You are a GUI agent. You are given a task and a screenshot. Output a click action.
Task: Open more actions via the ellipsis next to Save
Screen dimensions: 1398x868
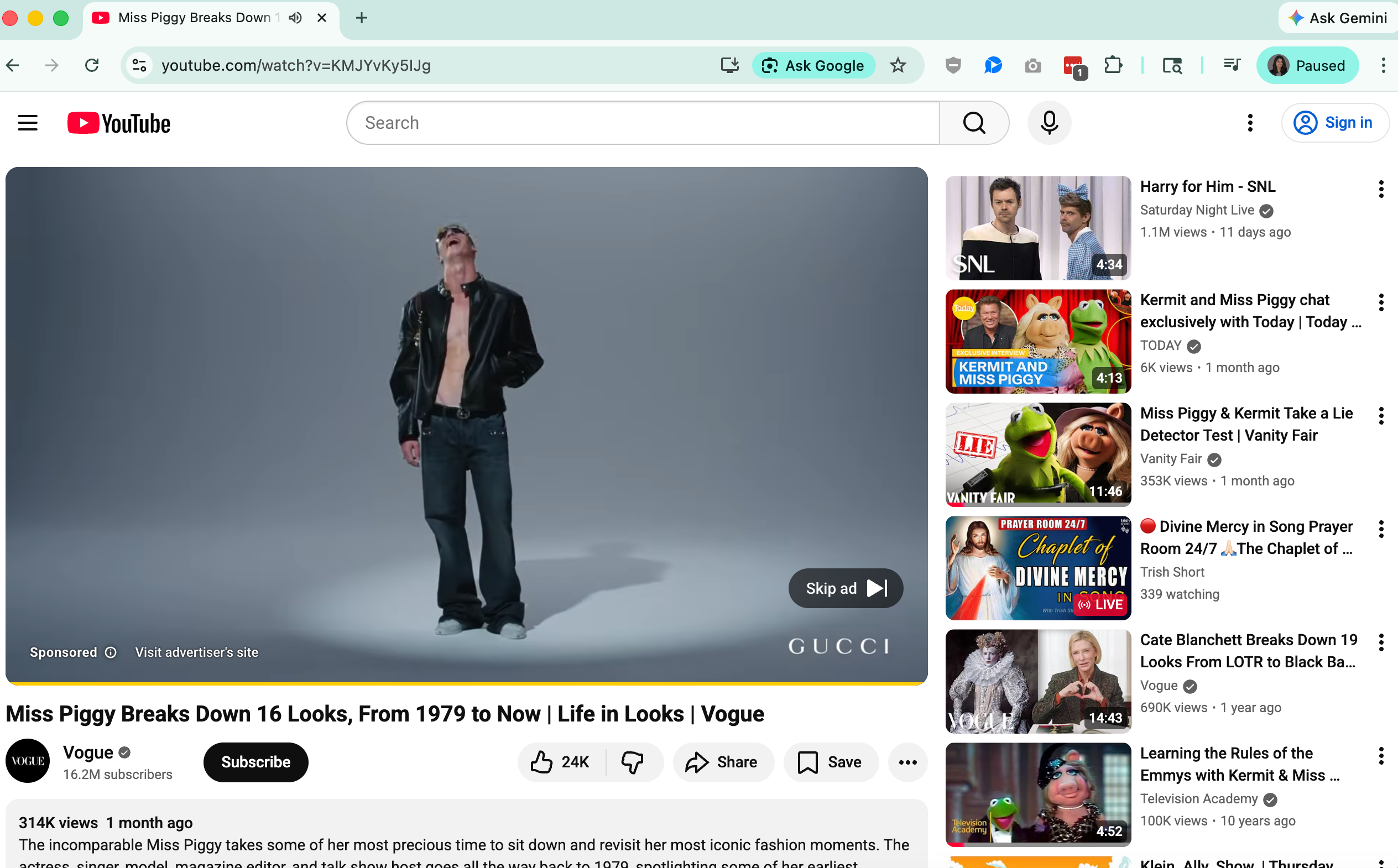(x=907, y=762)
